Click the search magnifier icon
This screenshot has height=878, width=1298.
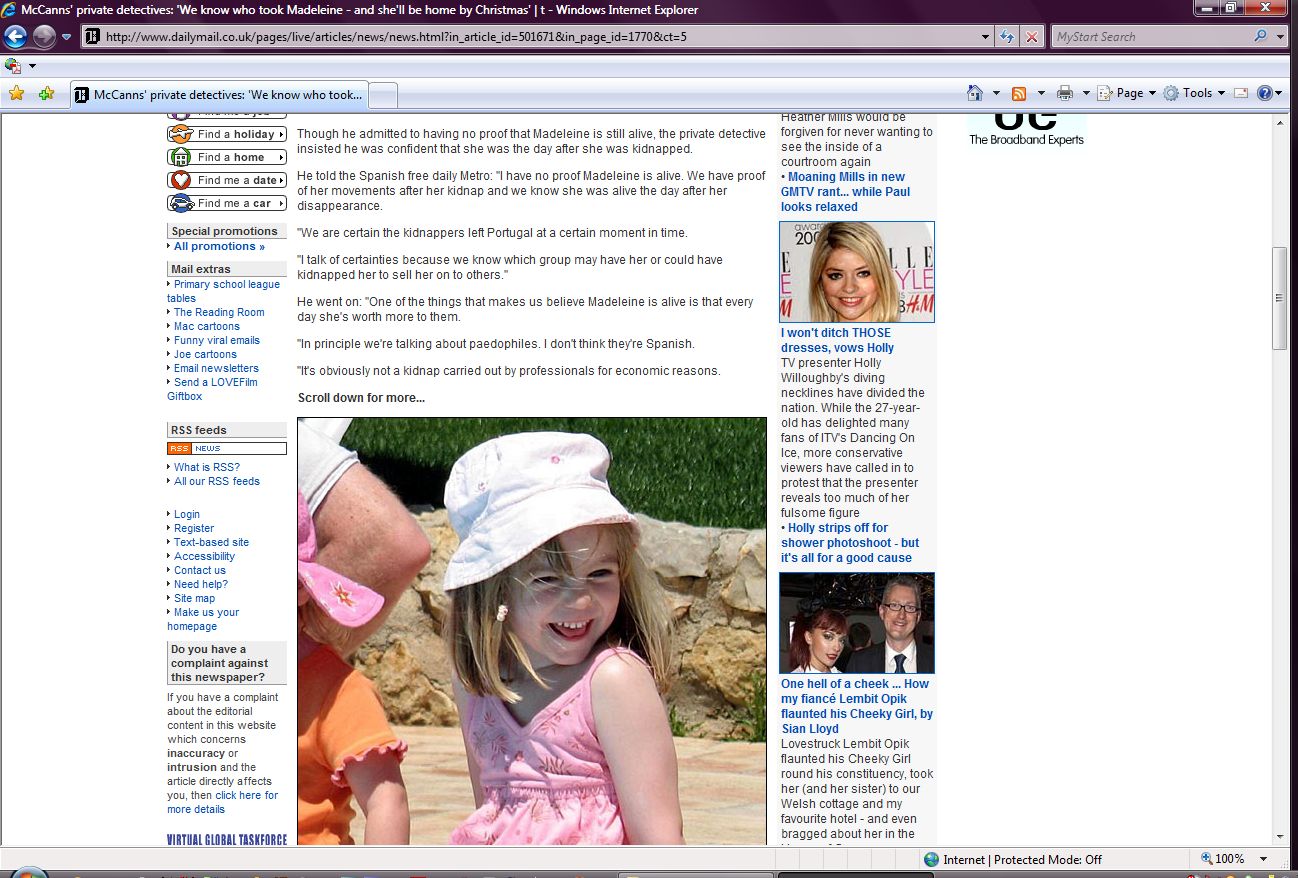tap(1260, 37)
